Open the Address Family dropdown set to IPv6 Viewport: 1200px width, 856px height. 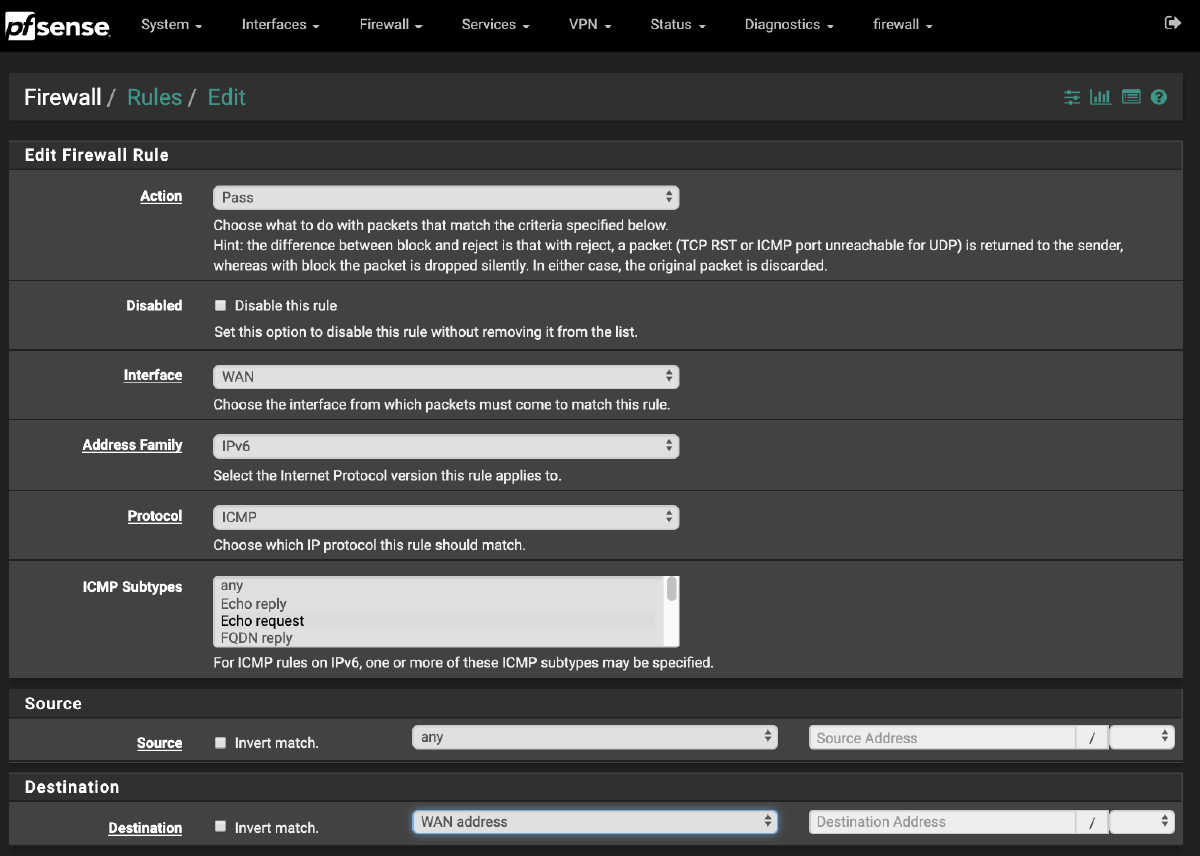coord(445,446)
